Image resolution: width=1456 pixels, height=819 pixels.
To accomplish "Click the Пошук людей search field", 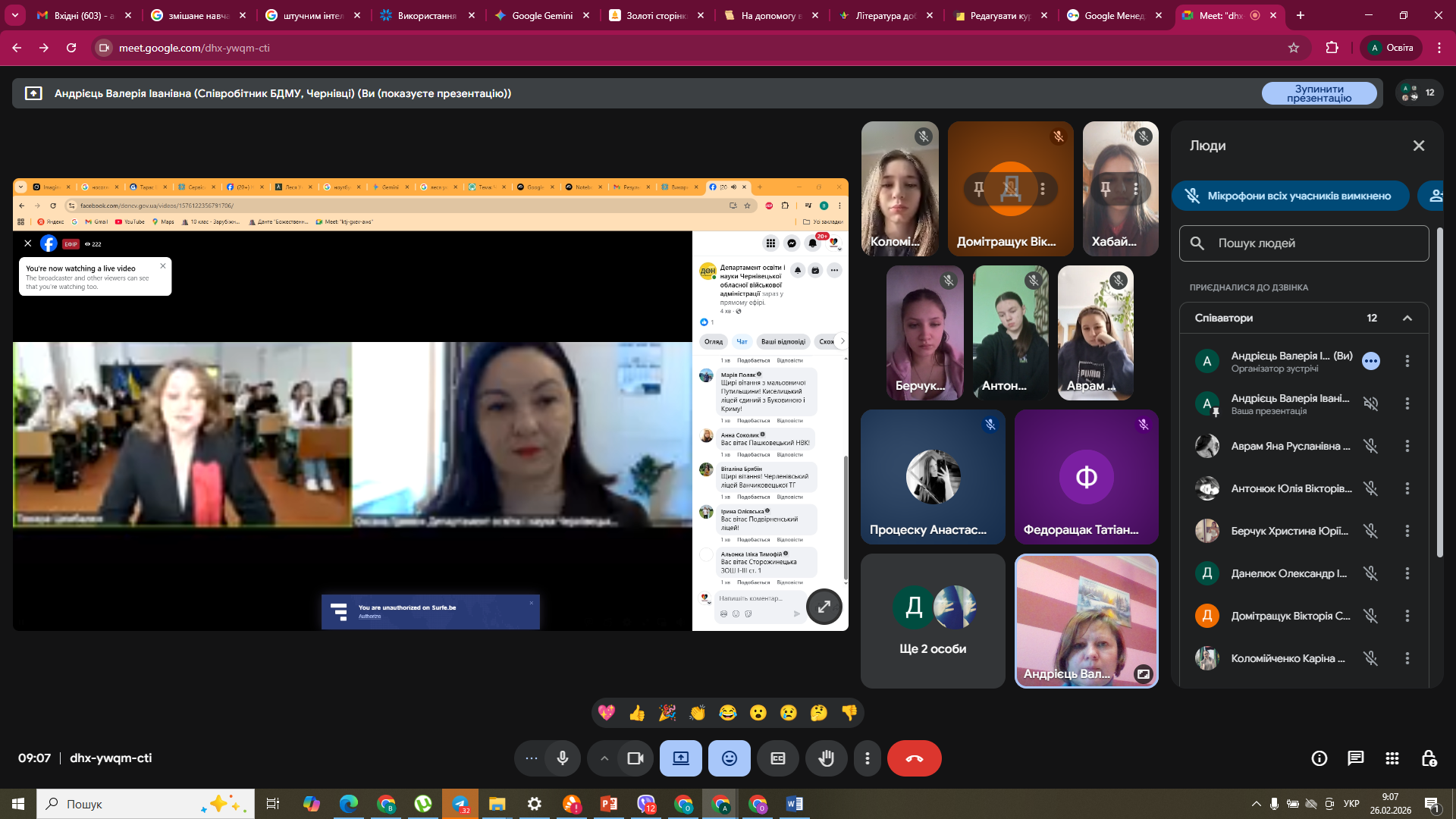I will pyautogui.click(x=1304, y=243).
